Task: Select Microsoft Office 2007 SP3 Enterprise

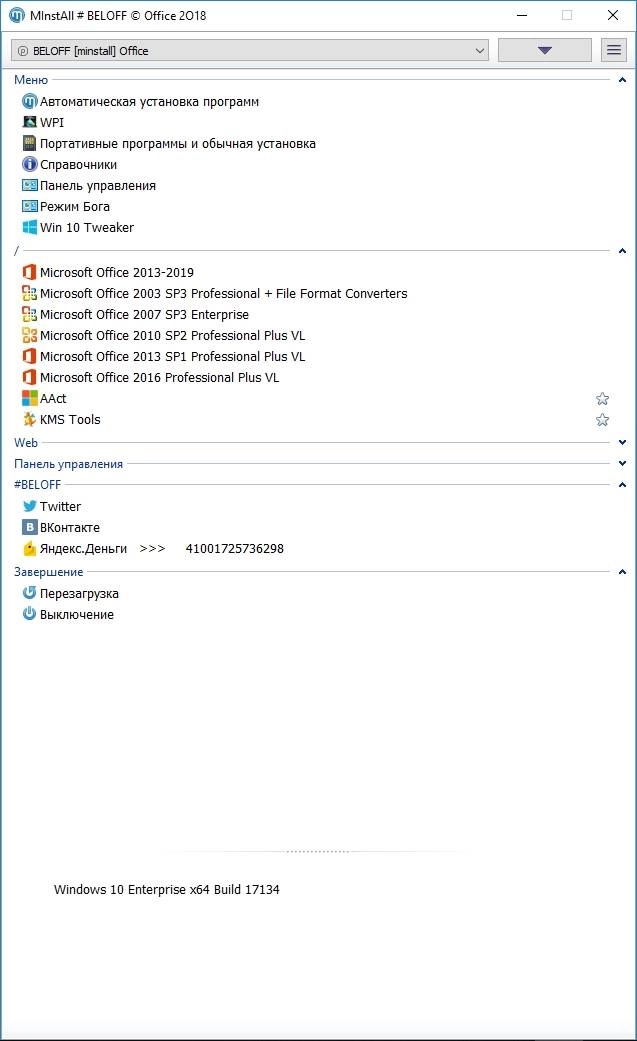Action: (144, 314)
